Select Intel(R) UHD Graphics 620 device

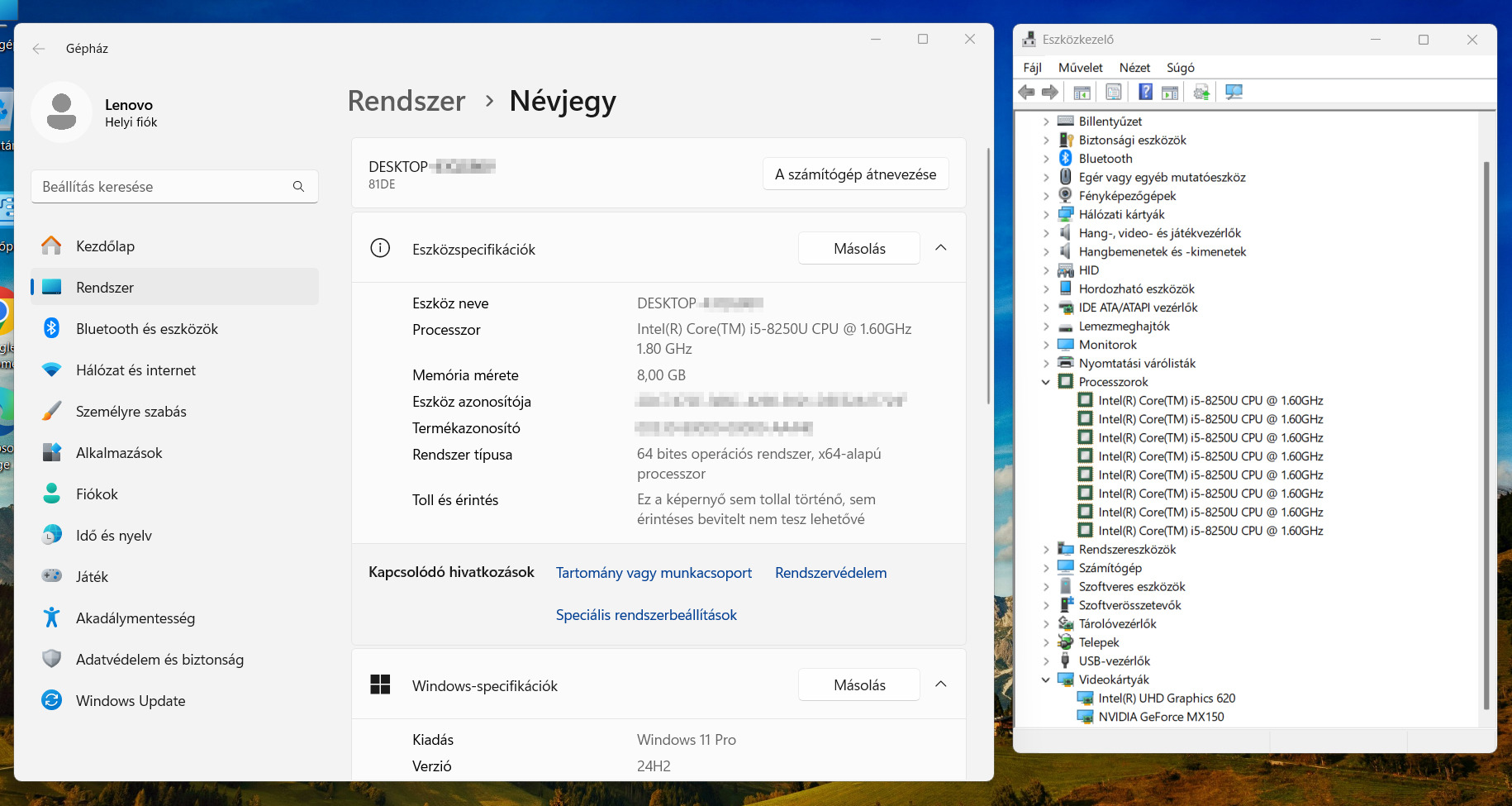1167,699
